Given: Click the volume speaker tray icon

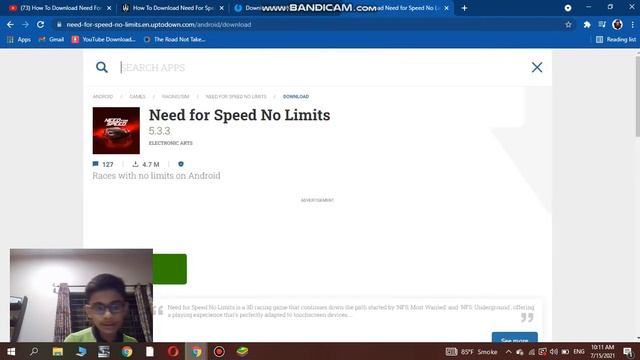Looking at the screenshot, I should point(553,351).
